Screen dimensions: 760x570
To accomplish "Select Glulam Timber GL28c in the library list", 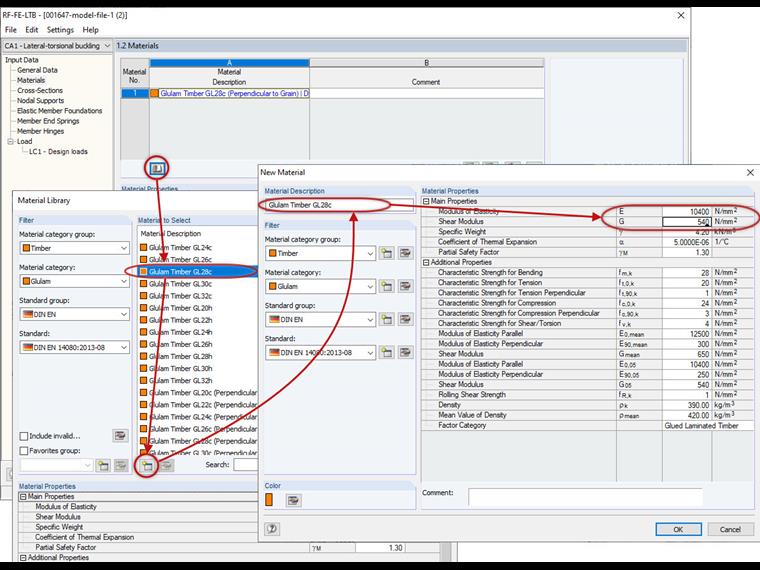I will [x=198, y=271].
